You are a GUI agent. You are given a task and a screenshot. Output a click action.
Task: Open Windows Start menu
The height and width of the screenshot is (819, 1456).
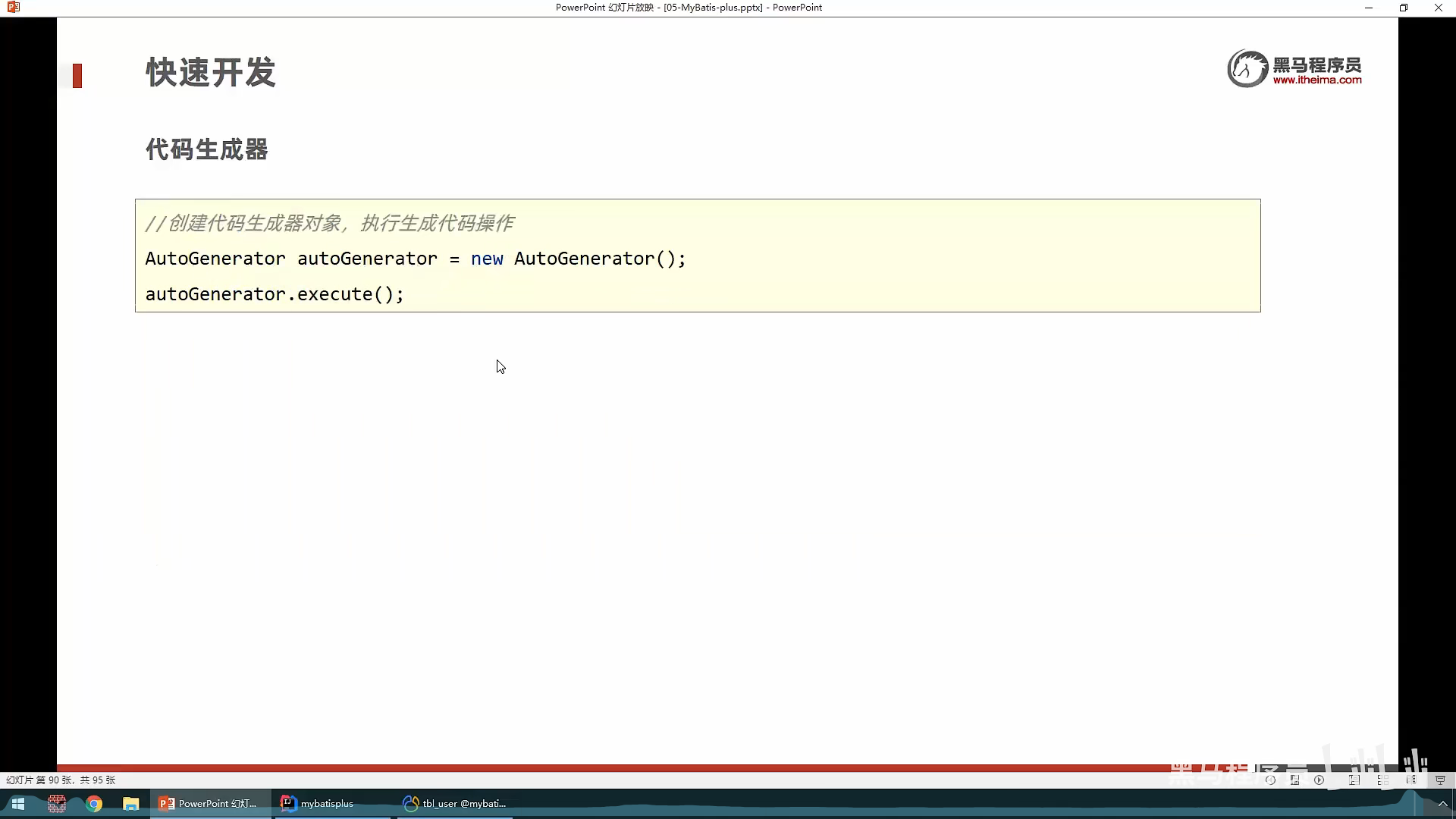(x=18, y=803)
